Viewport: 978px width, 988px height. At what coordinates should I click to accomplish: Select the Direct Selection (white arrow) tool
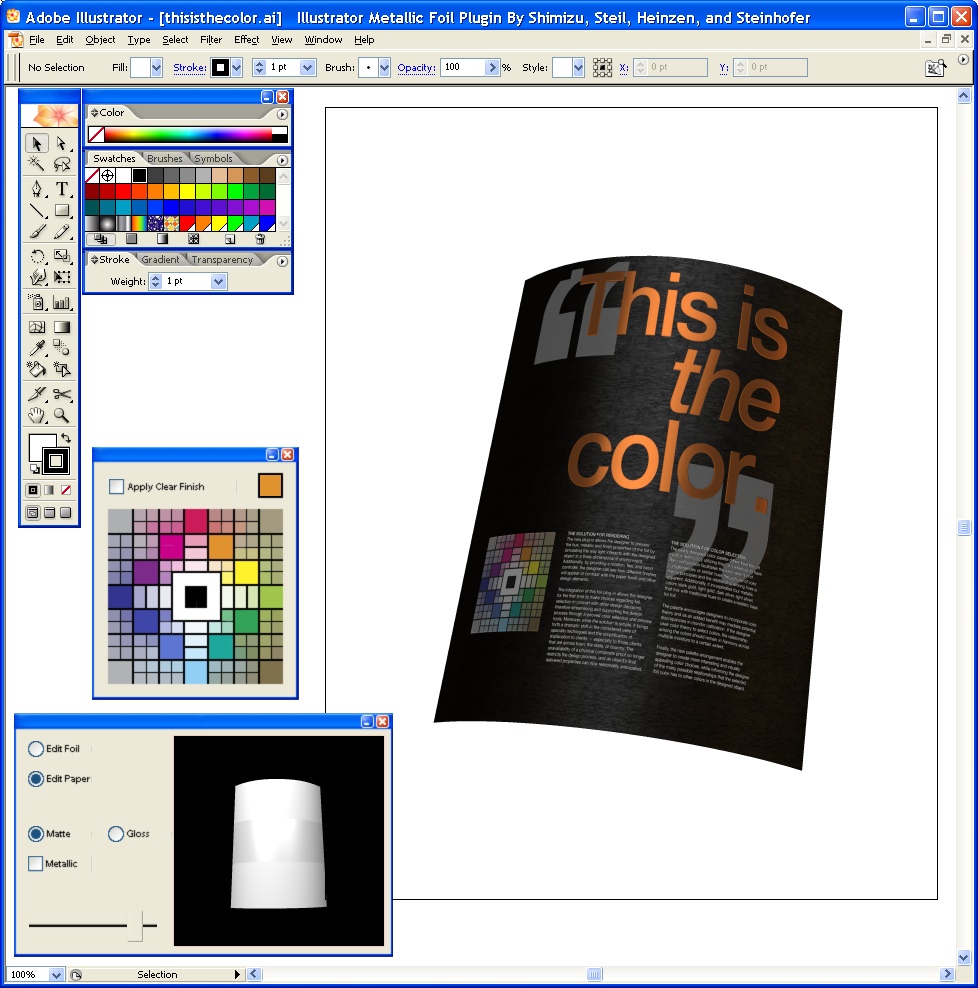click(62, 144)
